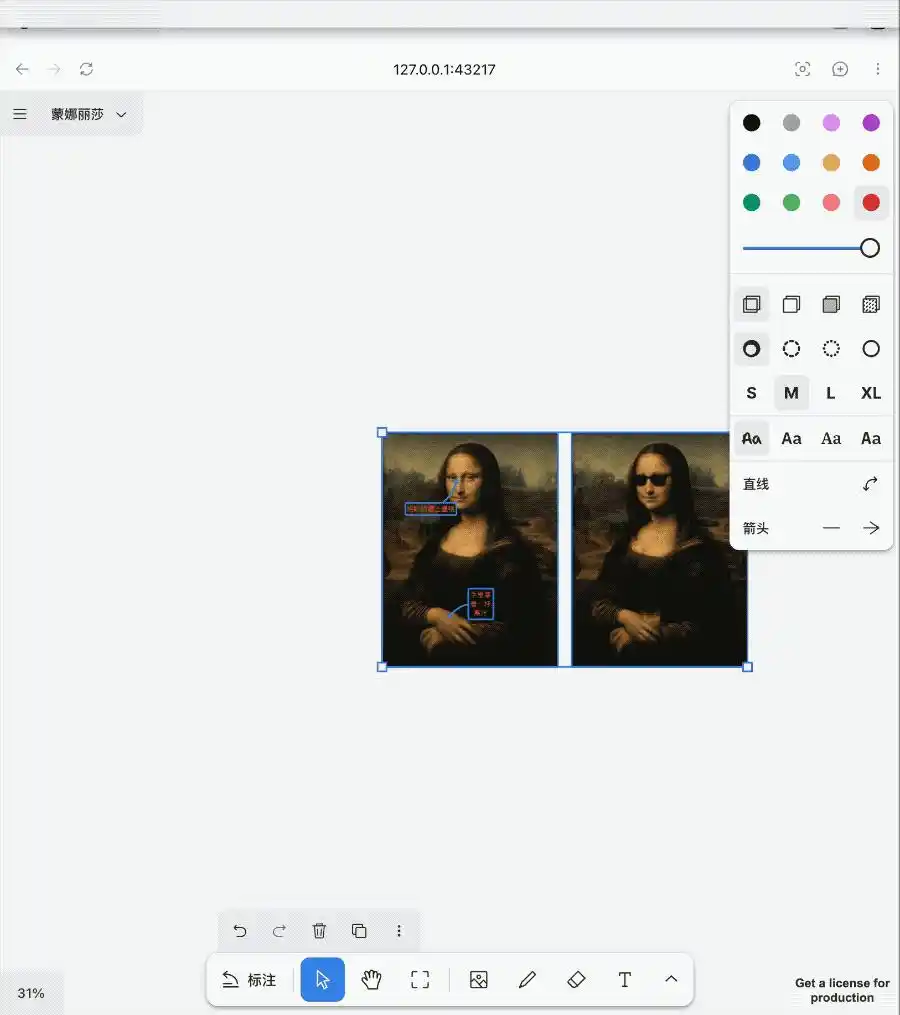Choose the monospace font option
Image resolution: width=900 pixels, height=1015 pixels.
coord(871,439)
